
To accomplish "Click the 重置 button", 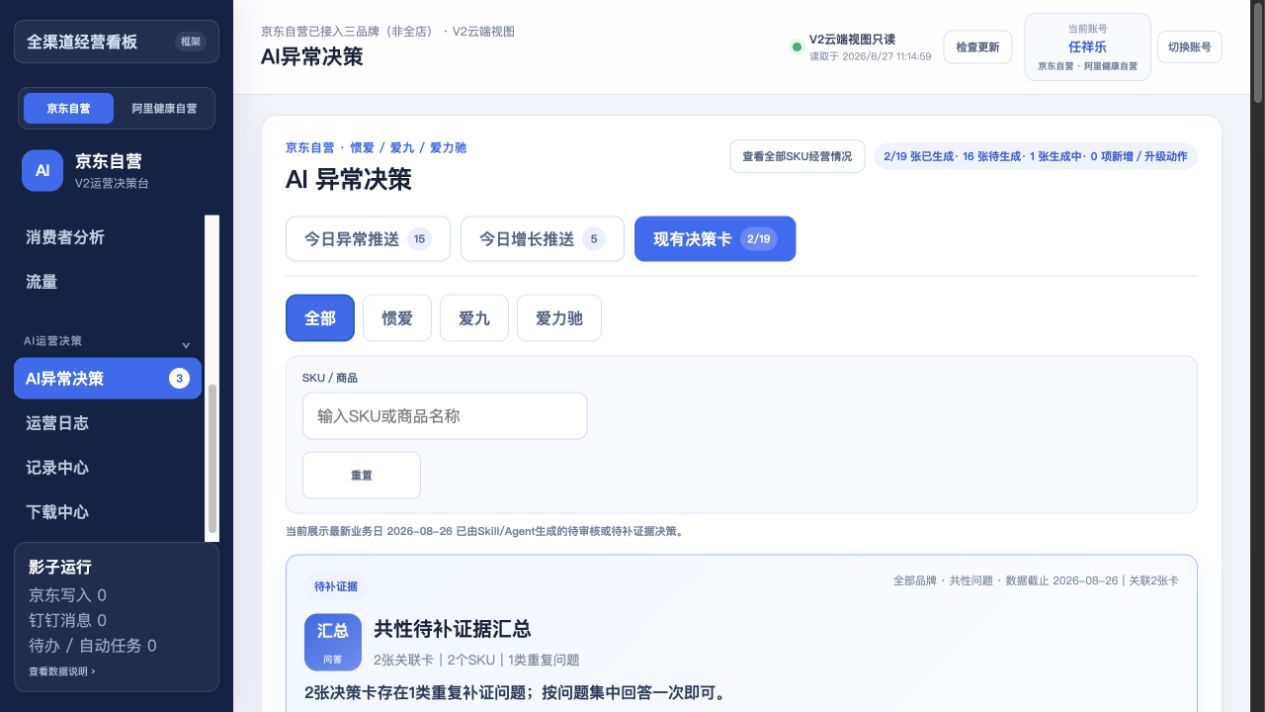I will (361, 475).
